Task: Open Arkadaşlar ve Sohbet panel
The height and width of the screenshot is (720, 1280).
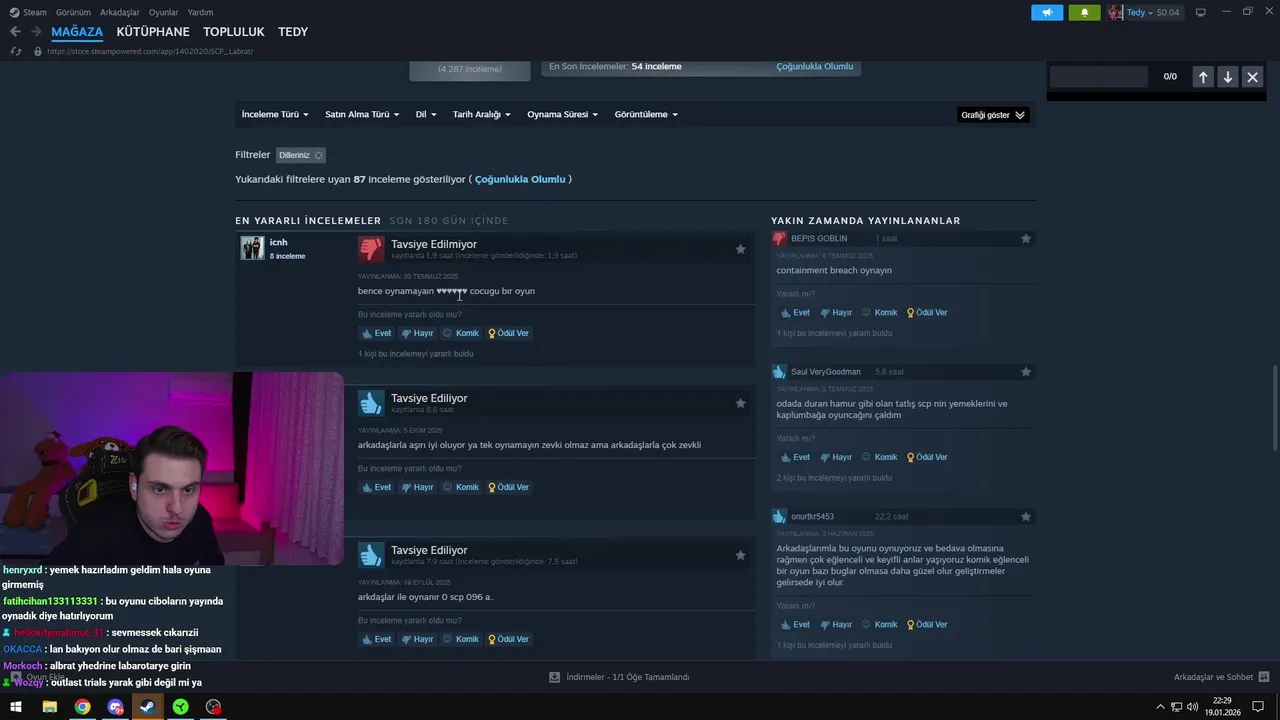Action: tap(1221, 677)
